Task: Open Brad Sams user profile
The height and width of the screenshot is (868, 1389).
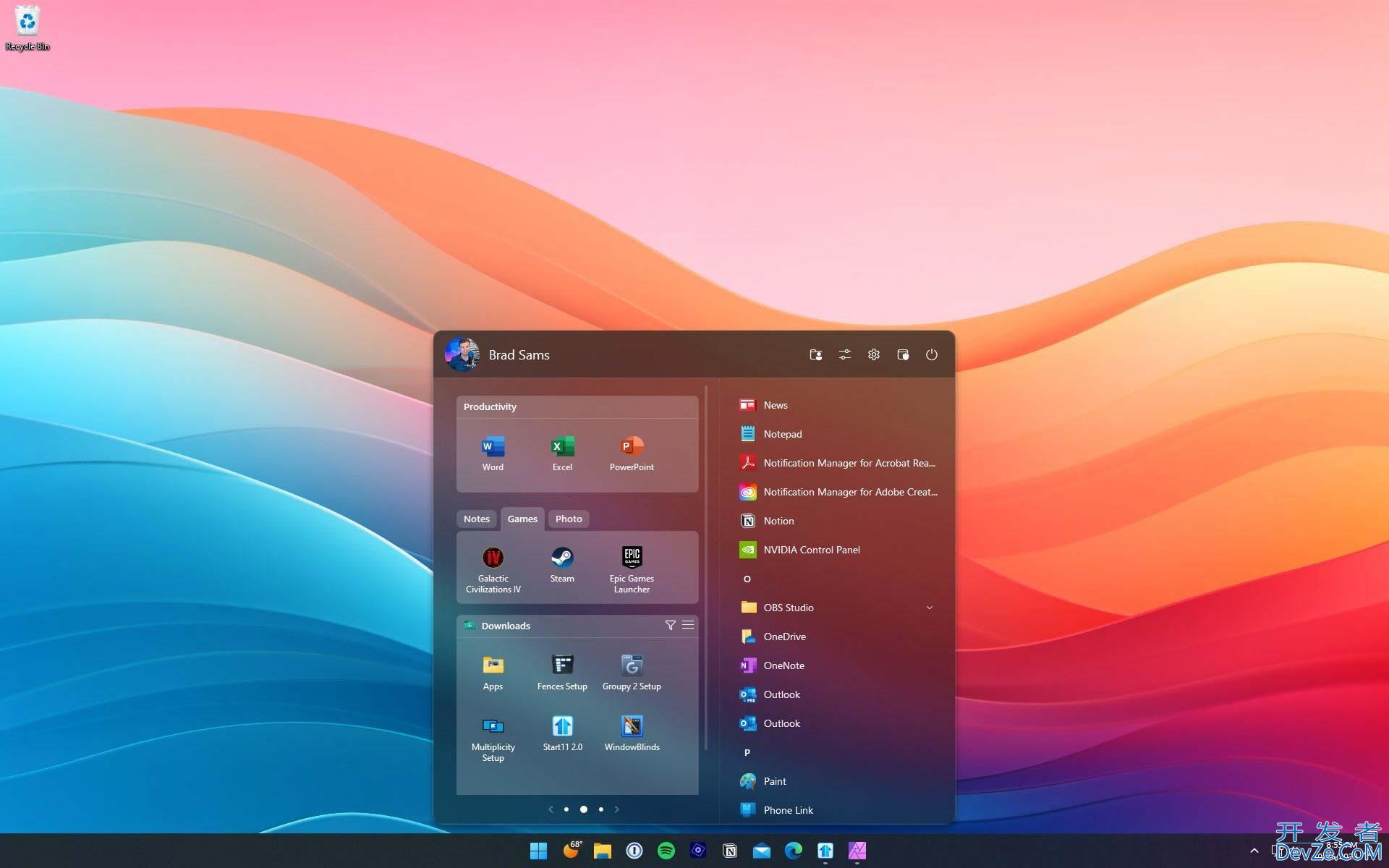Action: [498, 354]
